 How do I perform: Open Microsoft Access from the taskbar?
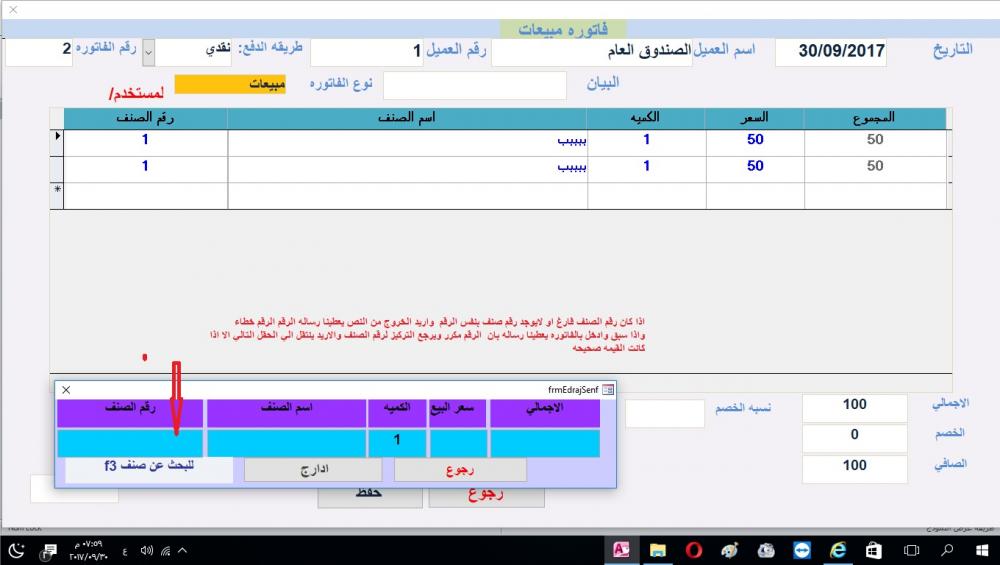621,550
